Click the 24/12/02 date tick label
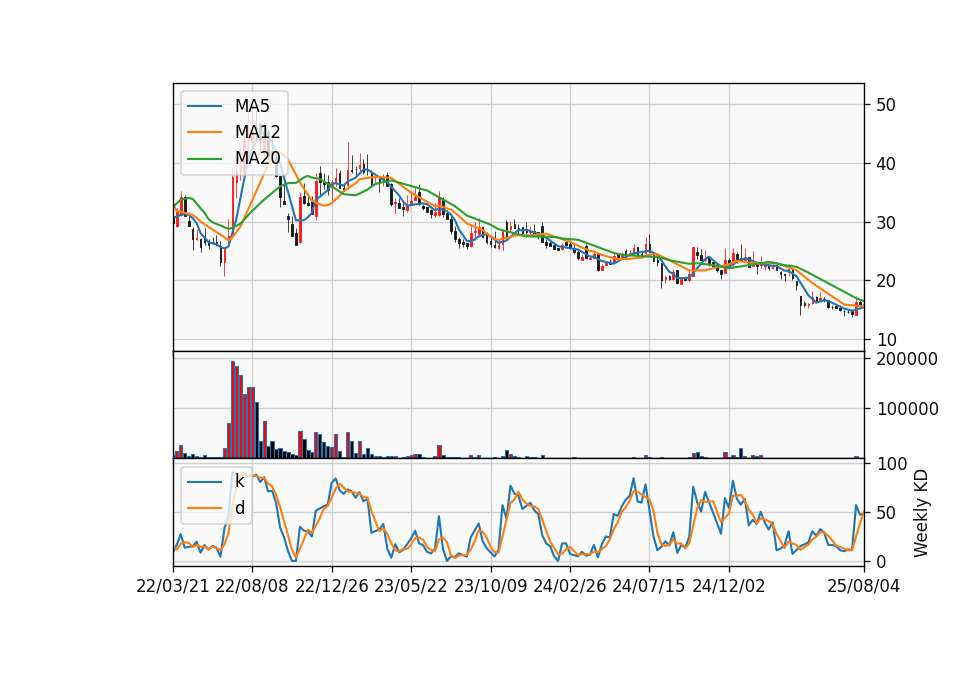The image size is (960, 690). 729,587
